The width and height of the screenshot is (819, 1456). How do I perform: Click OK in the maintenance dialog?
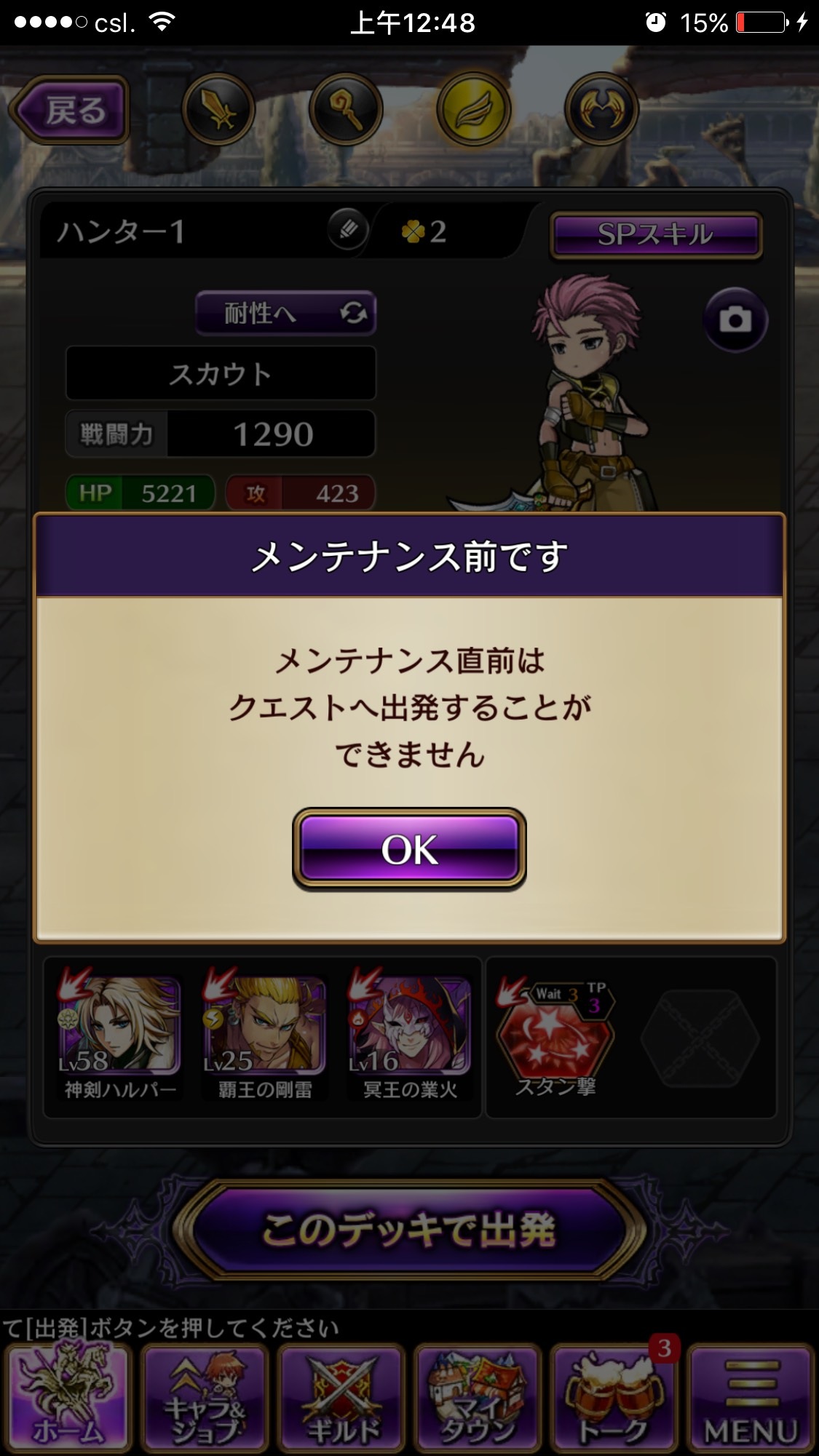[409, 849]
